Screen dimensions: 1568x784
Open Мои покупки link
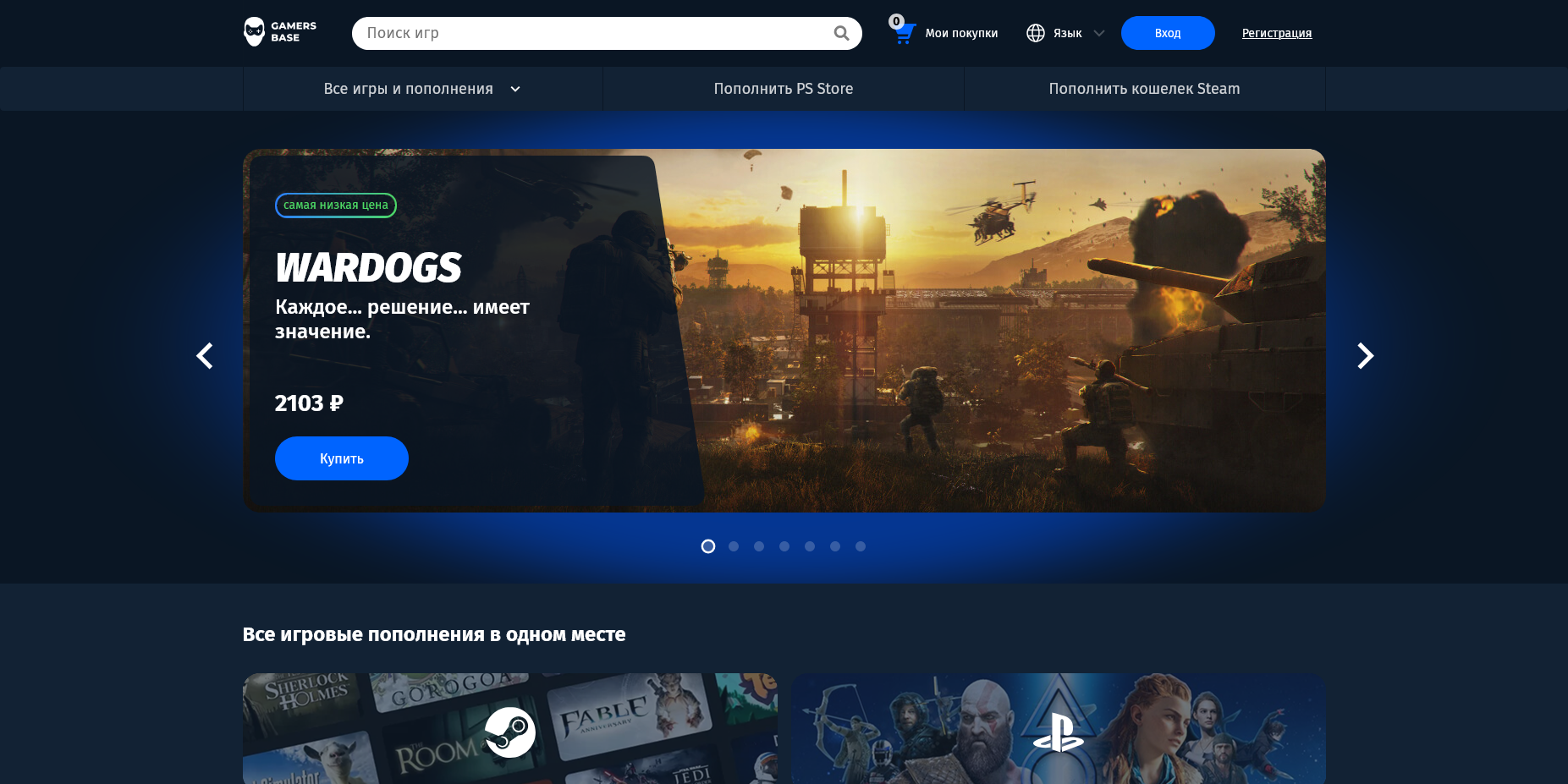point(961,33)
